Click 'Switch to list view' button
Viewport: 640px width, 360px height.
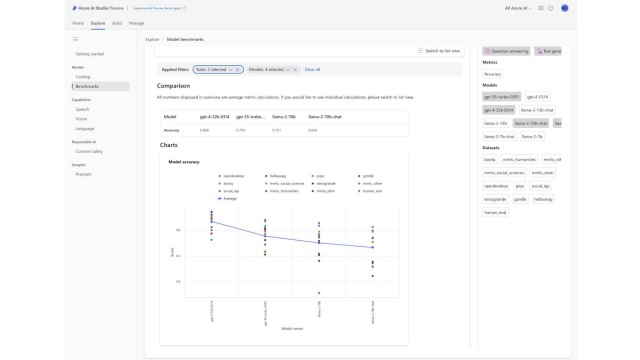(439, 51)
